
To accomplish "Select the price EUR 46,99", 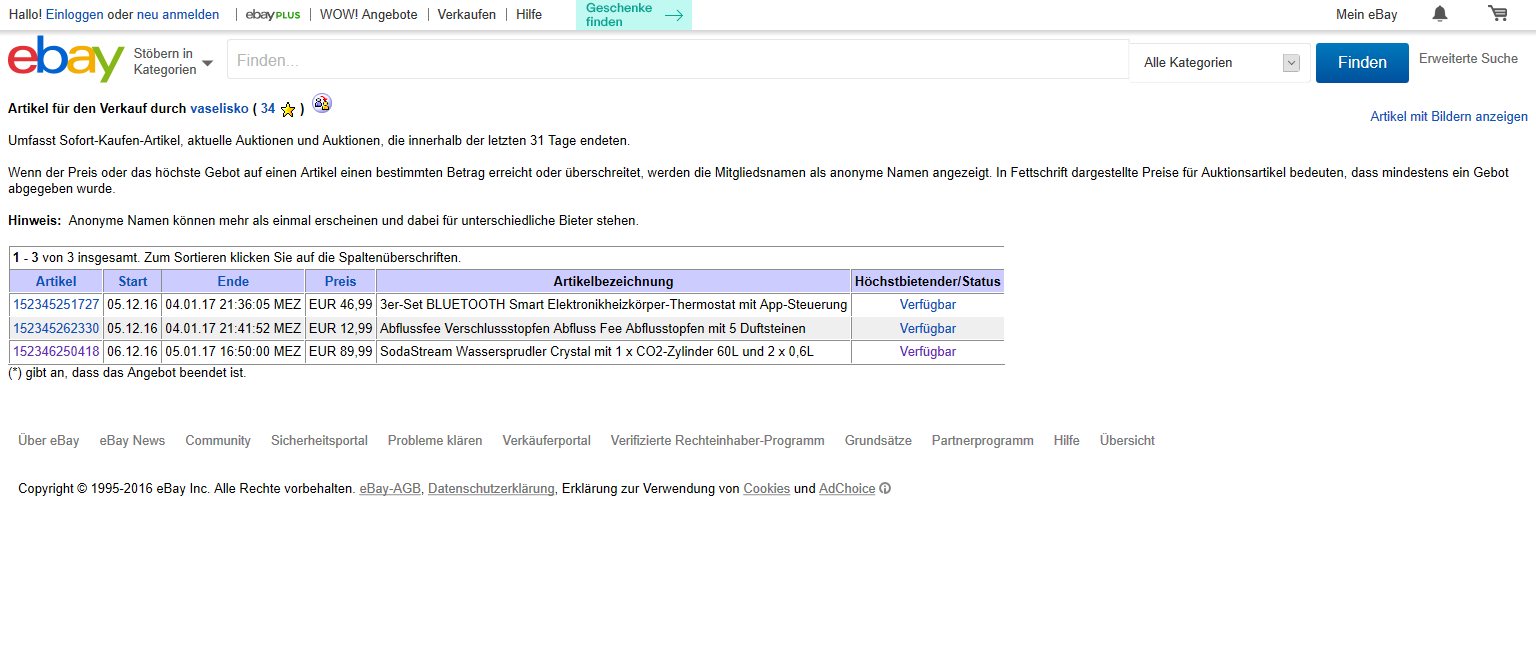I will pyautogui.click(x=341, y=304).
